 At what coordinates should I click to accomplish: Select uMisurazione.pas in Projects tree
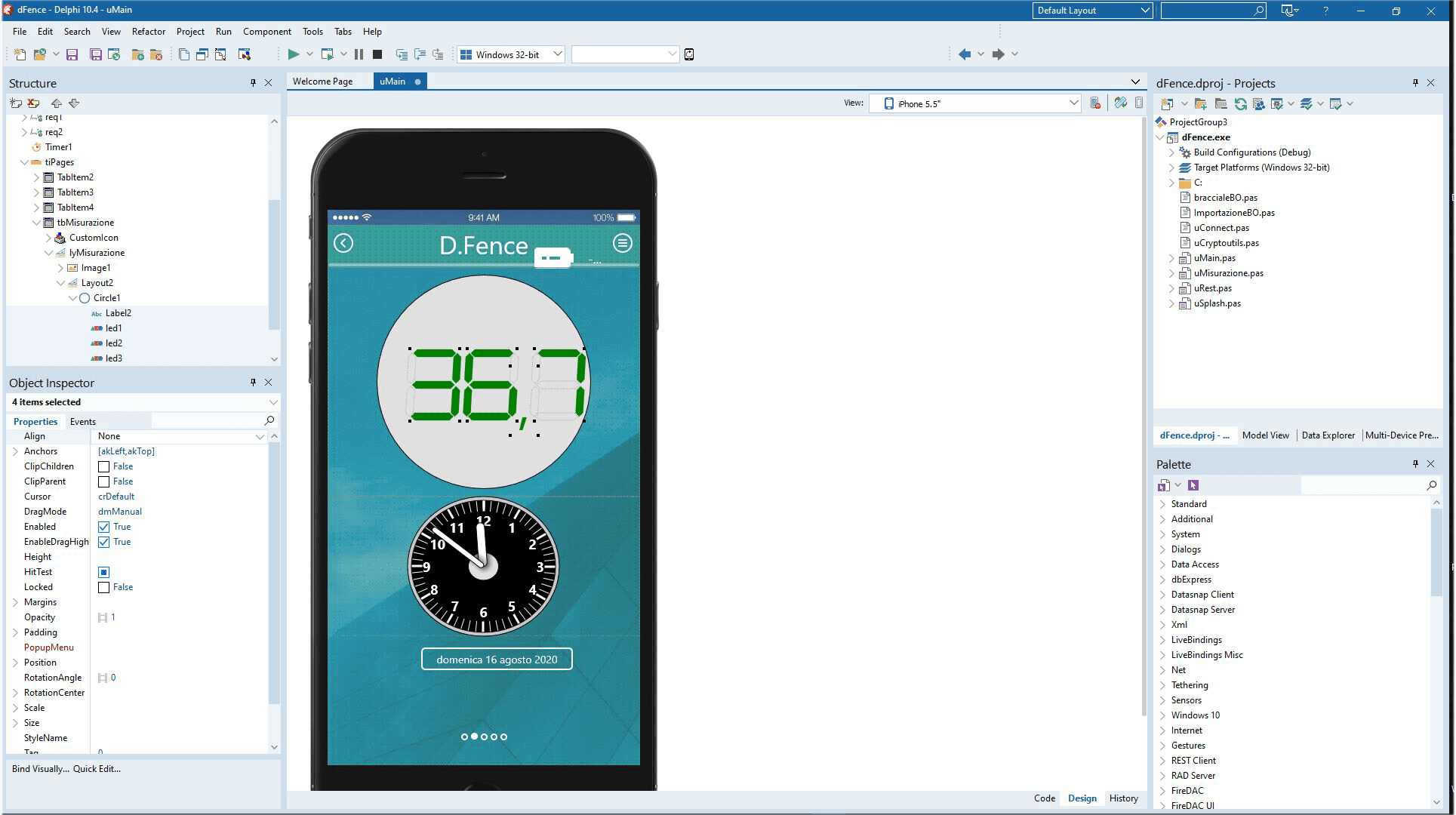1228,273
